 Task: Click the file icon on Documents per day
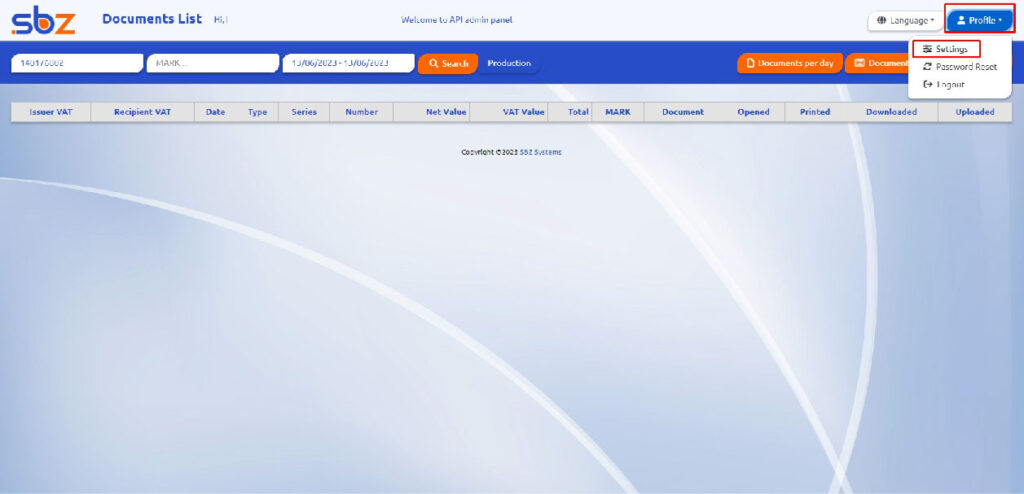pos(750,63)
